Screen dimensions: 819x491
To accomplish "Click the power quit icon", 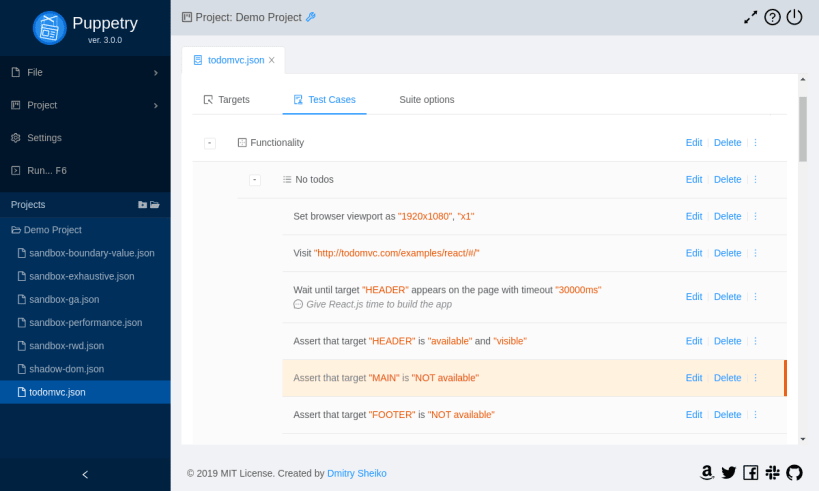I will point(794,17).
